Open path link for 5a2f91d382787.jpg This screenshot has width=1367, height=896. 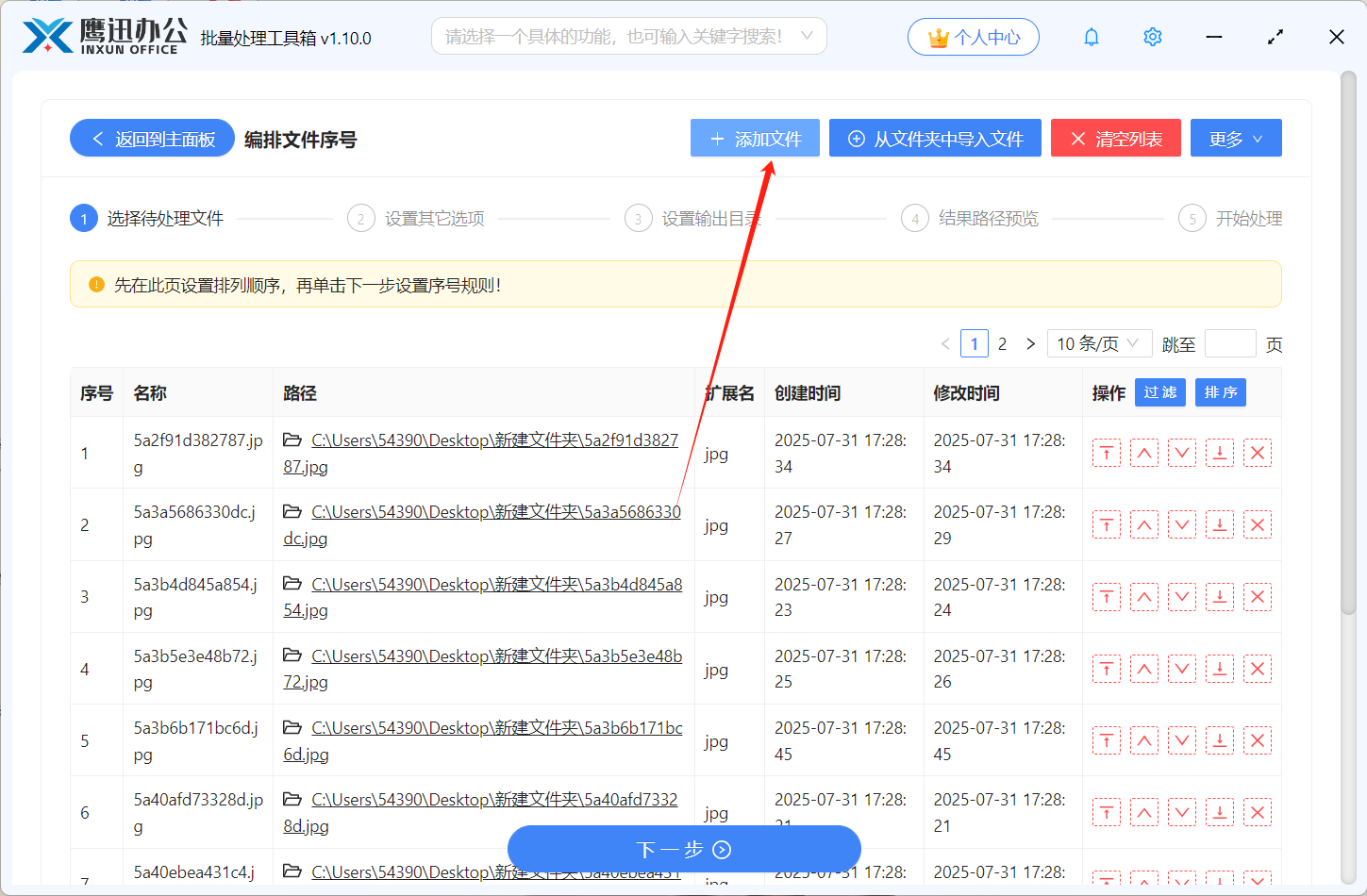pyautogui.click(x=495, y=440)
